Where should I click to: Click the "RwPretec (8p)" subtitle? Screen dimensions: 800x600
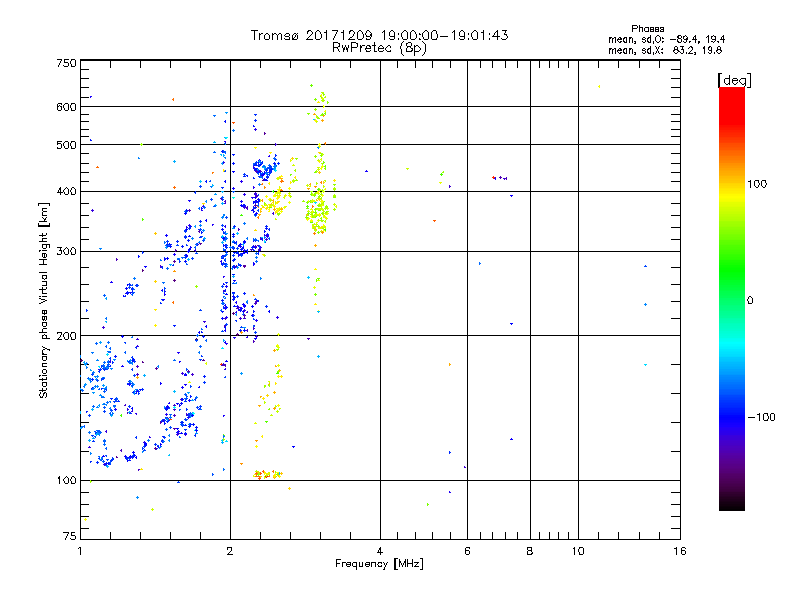click(x=379, y=48)
